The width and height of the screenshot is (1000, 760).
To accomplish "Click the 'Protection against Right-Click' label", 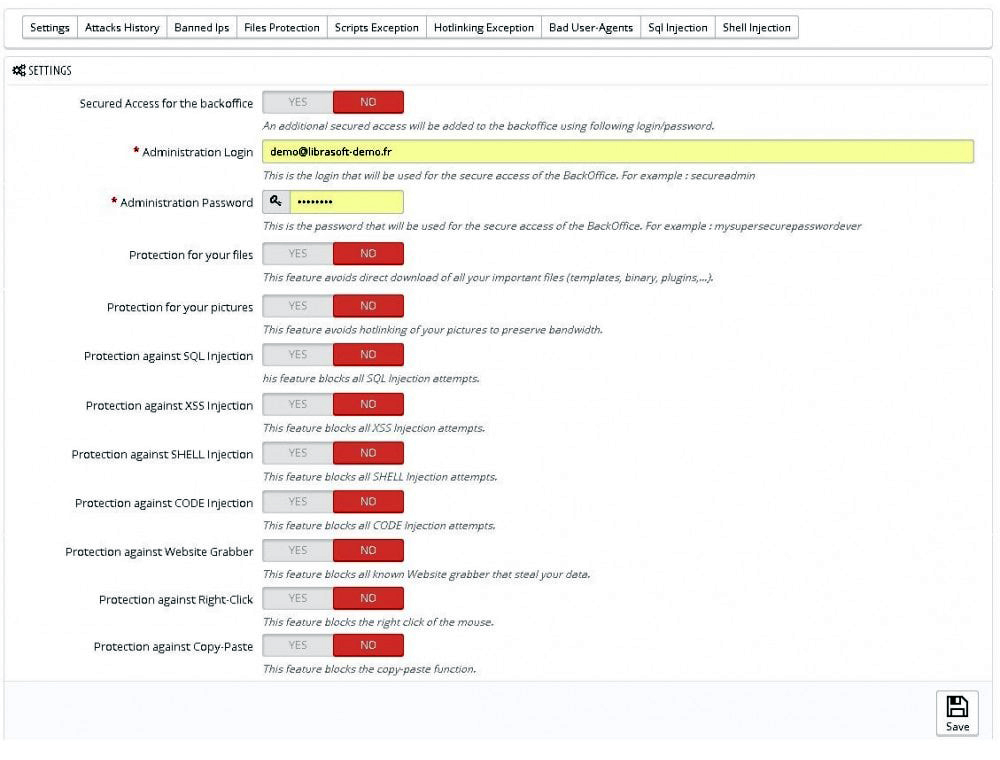I will tap(175, 599).
